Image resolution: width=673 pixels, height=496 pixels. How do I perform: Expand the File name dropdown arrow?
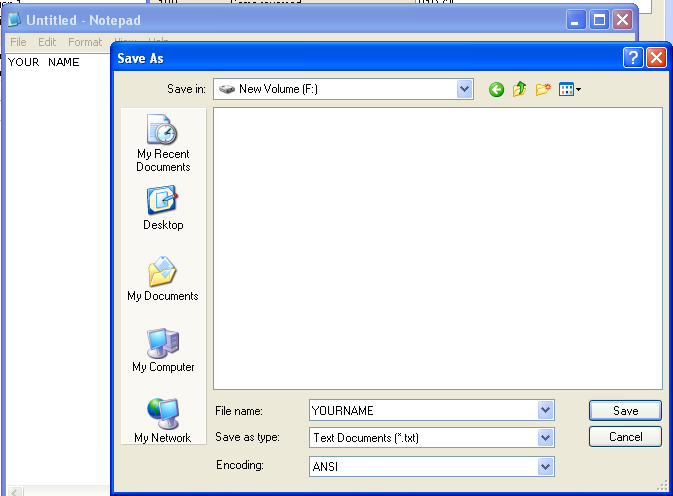coord(546,410)
